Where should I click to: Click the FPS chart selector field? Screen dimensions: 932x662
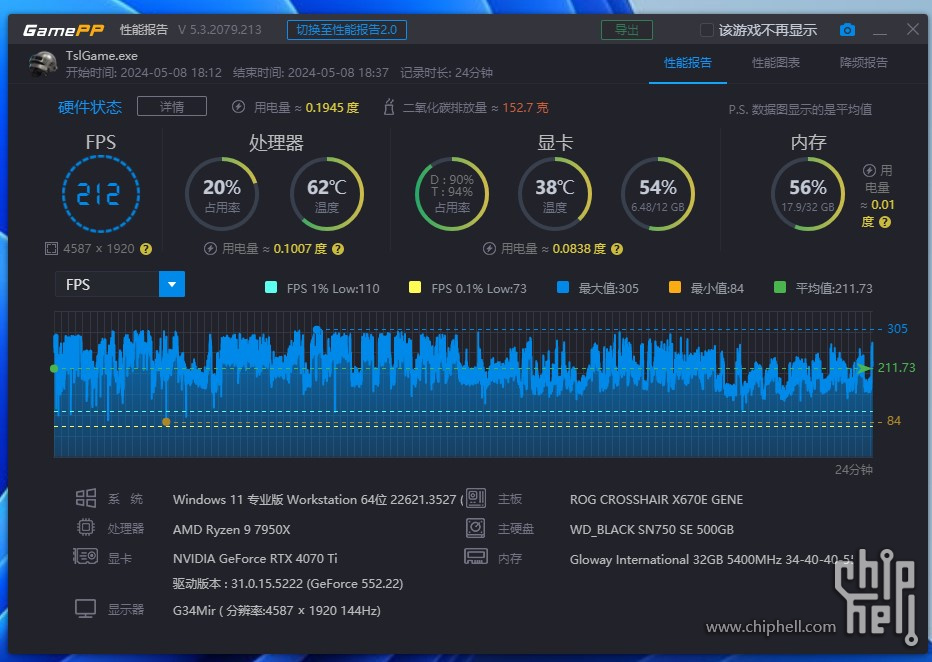pos(120,284)
